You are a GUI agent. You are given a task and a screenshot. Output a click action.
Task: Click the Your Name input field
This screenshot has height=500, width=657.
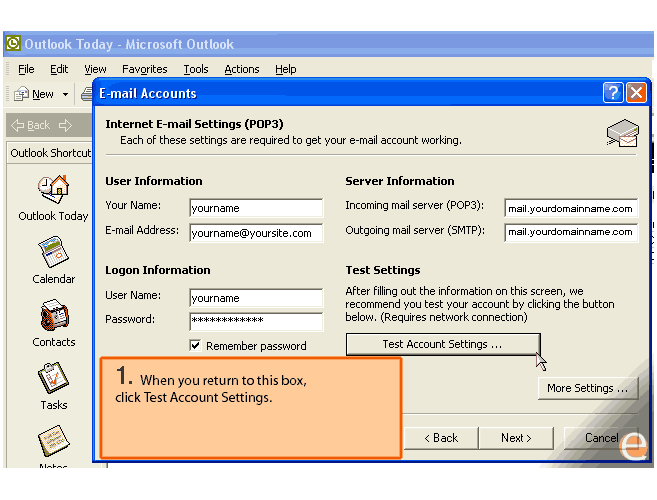(256, 208)
